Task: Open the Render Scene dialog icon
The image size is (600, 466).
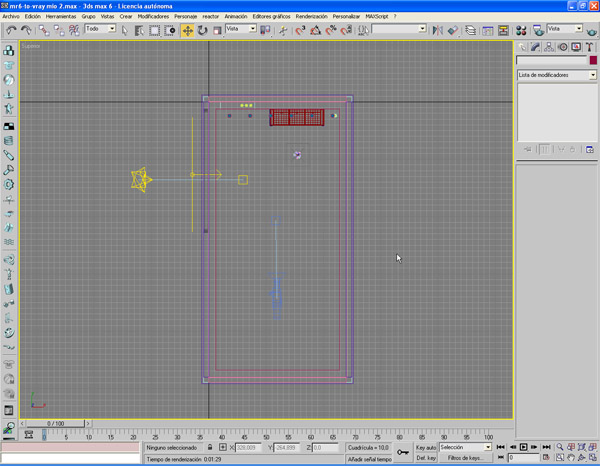Action: 538,30
